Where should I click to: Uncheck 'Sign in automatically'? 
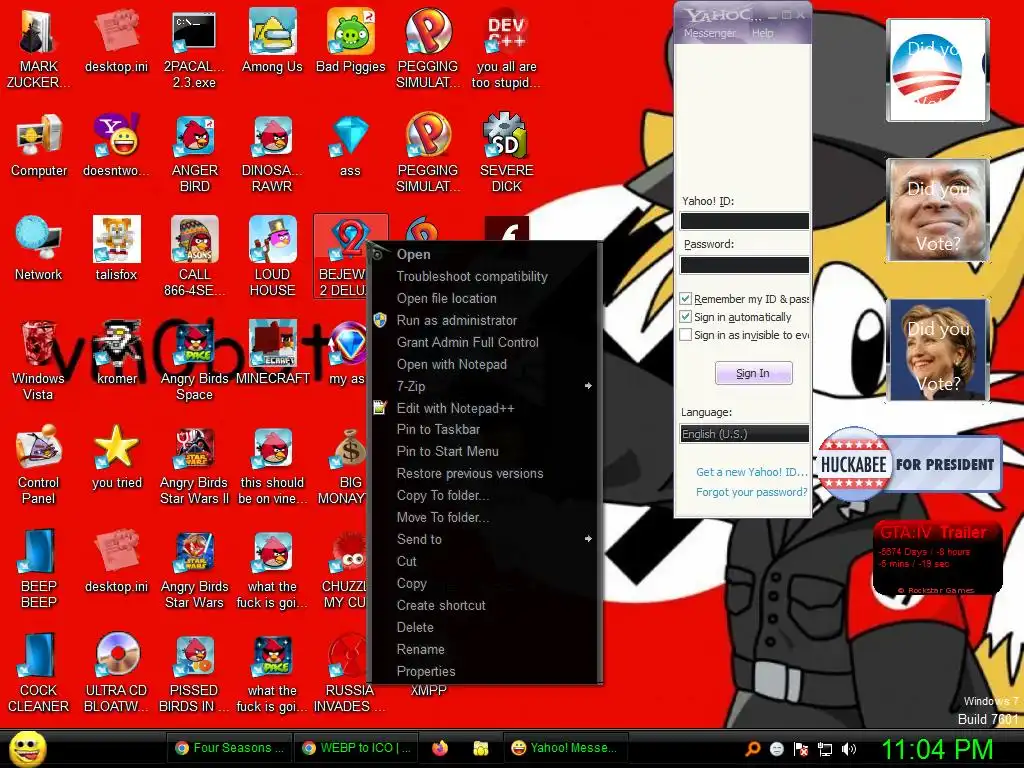pyautogui.click(x=686, y=317)
